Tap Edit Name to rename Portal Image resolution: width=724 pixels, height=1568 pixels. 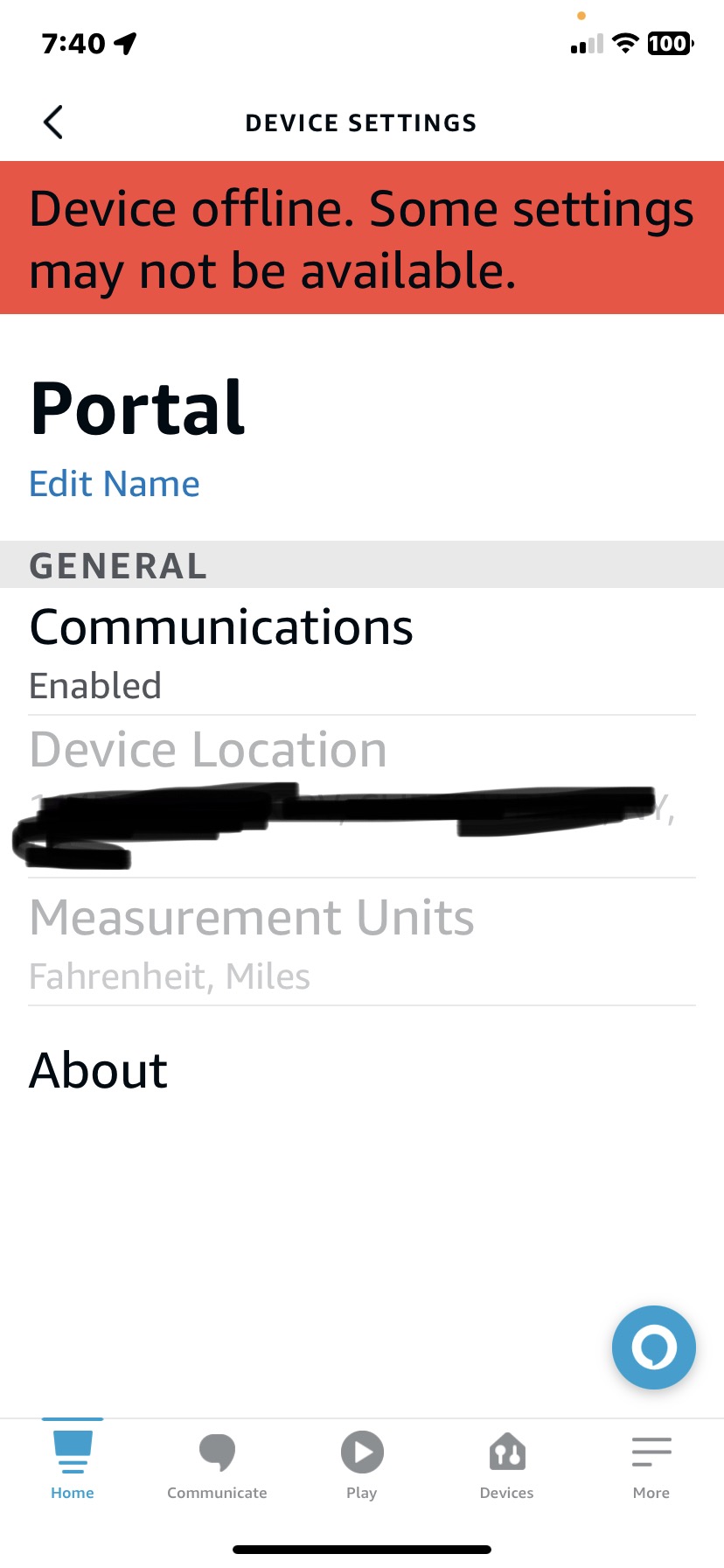115,483
